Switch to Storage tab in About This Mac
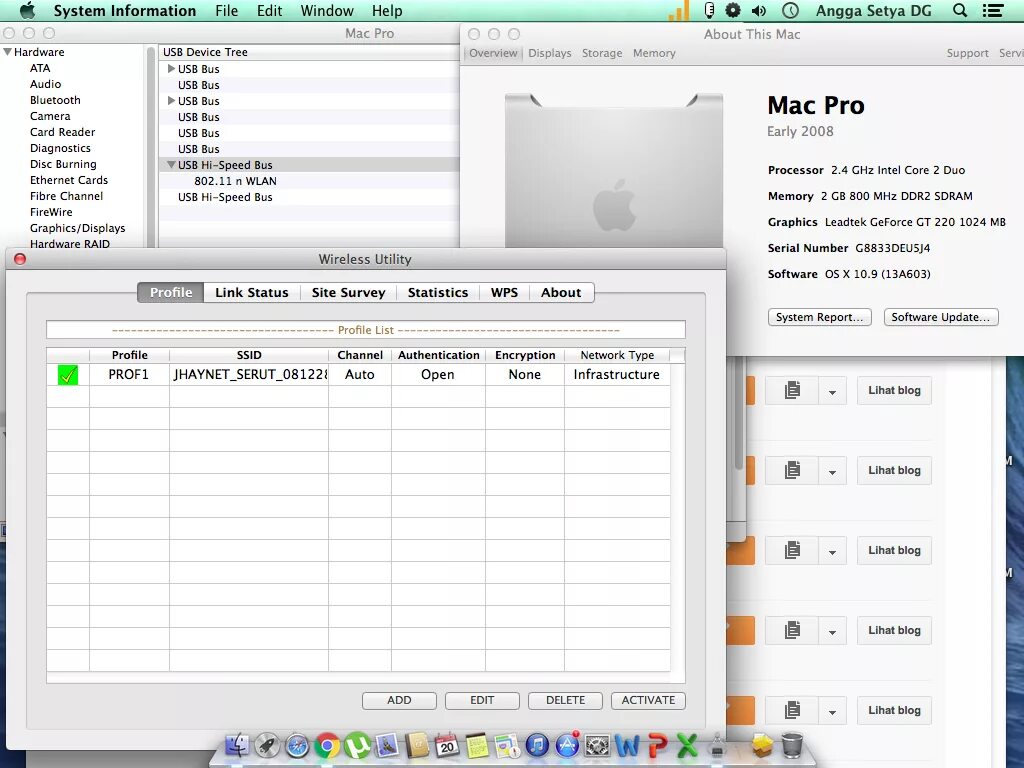This screenshot has width=1024, height=768. pyautogui.click(x=602, y=53)
